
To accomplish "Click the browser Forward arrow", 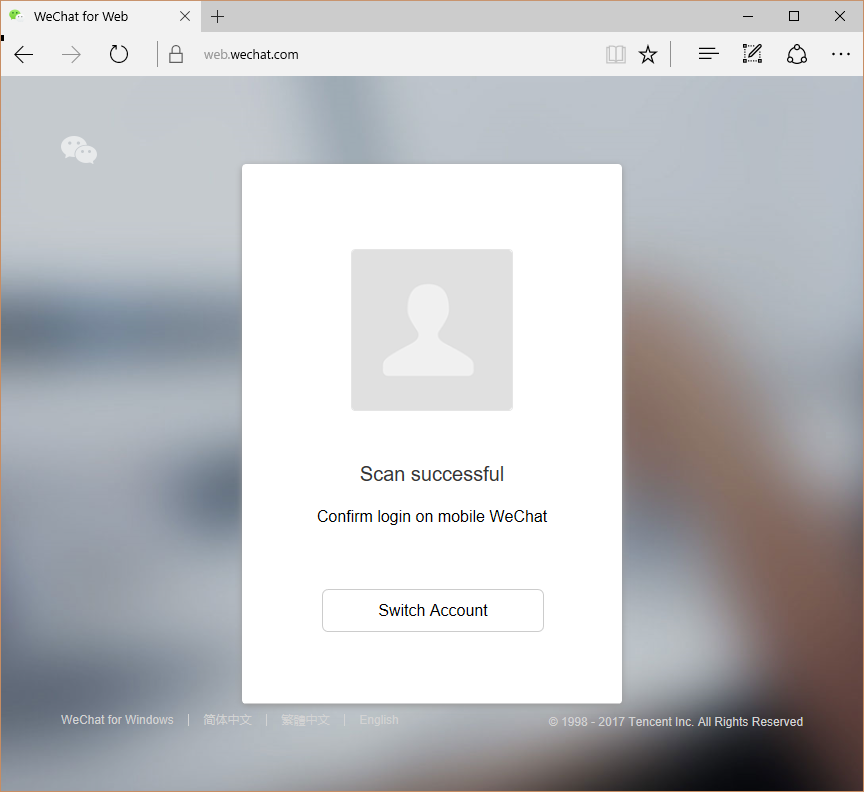I will [71, 55].
